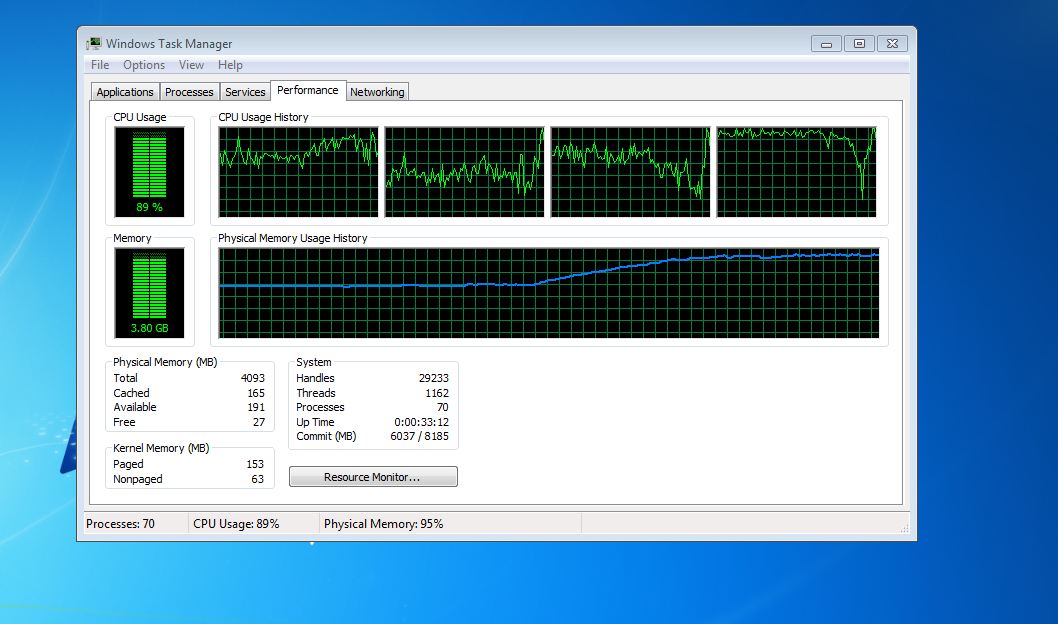Click the Memory 3.80 GB gauge

[149, 293]
